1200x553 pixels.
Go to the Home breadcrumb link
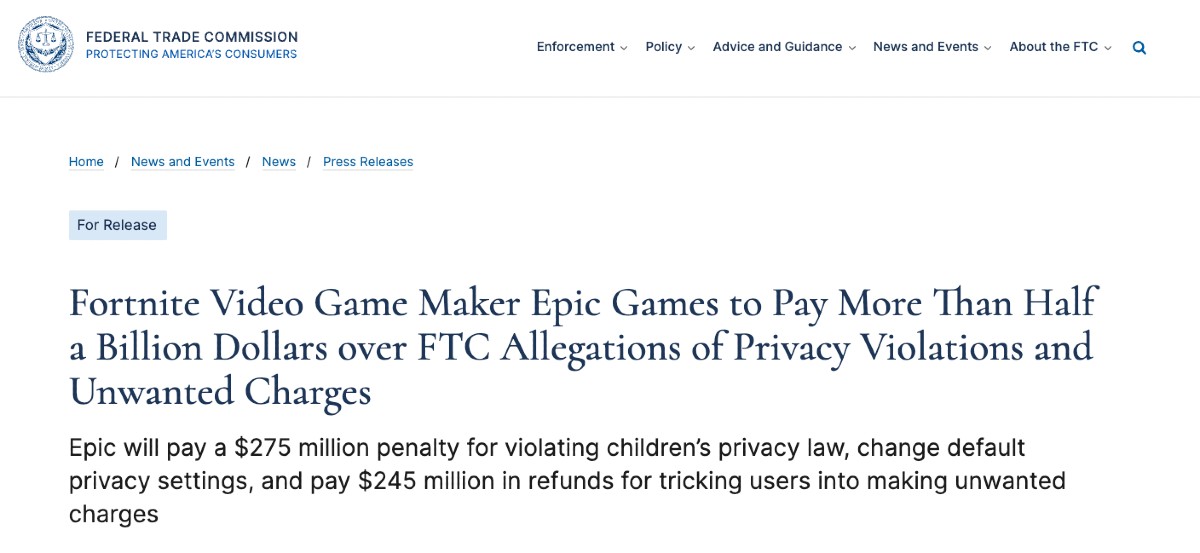pos(86,162)
